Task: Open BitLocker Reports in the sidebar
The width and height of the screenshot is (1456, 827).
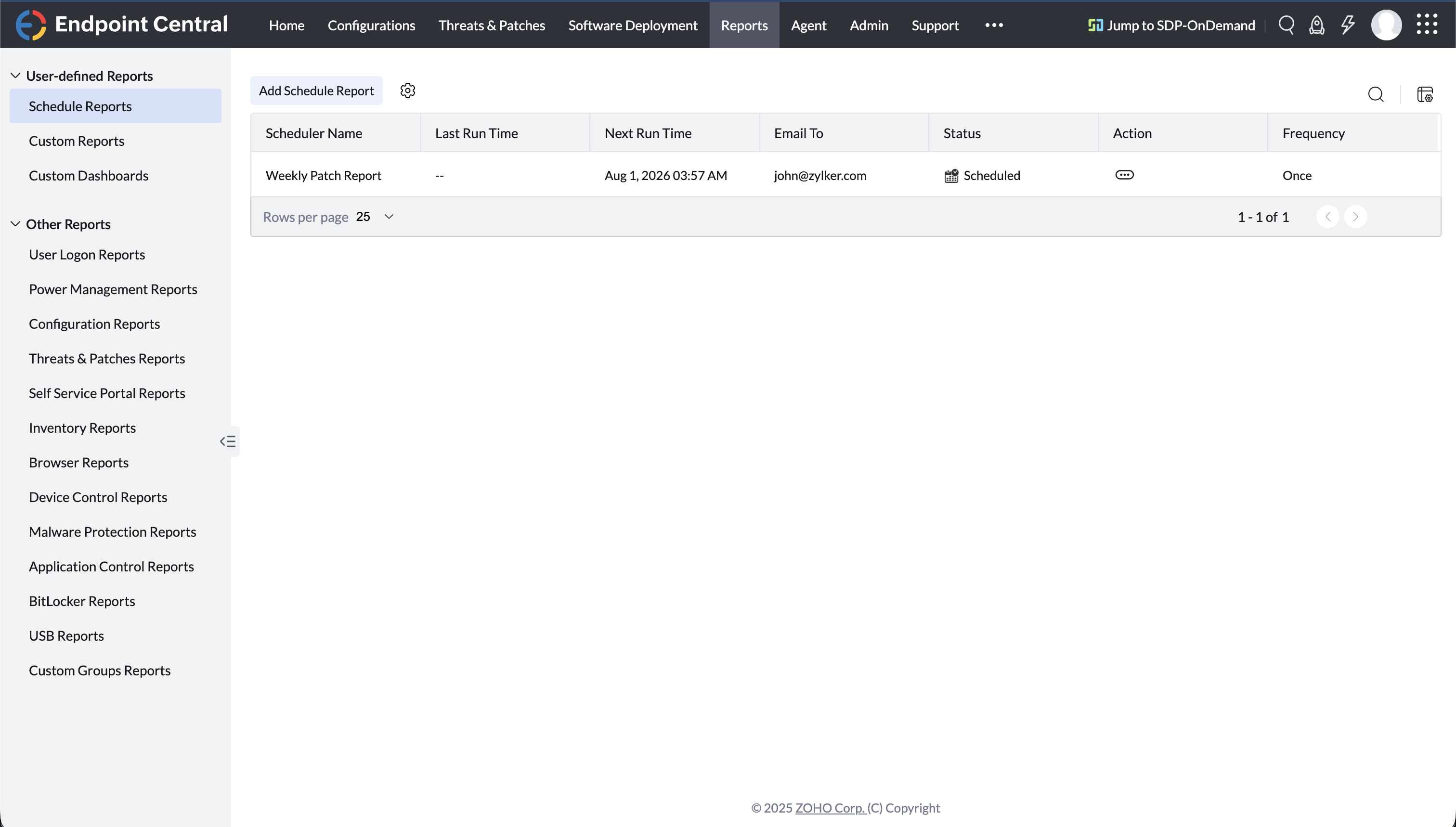Action: click(82, 601)
